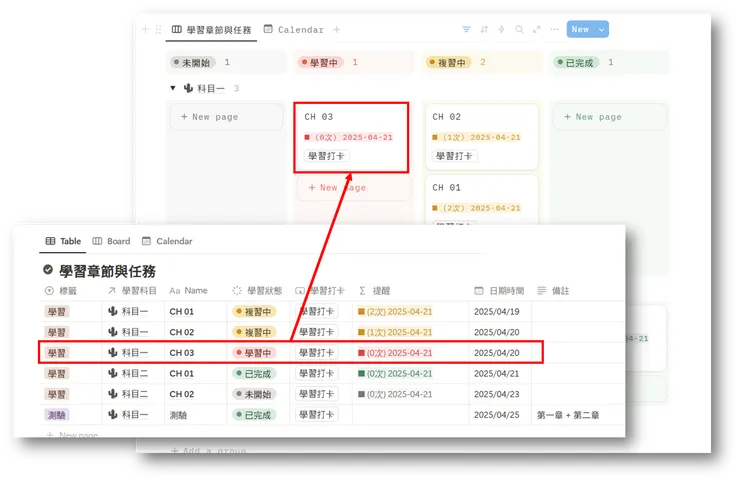Add New page under 已完成 column
Screen dimensions: 740x482
tap(610, 117)
